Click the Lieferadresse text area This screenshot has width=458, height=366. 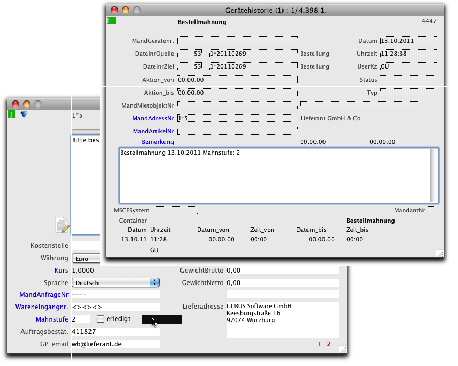(283, 320)
